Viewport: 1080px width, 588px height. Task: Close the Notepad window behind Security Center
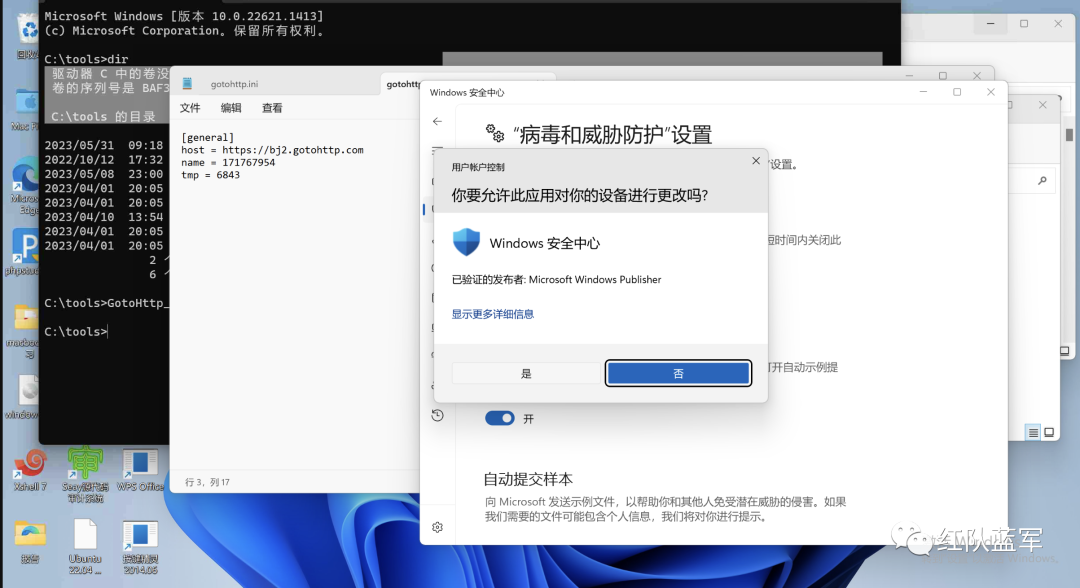(x=977, y=75)
